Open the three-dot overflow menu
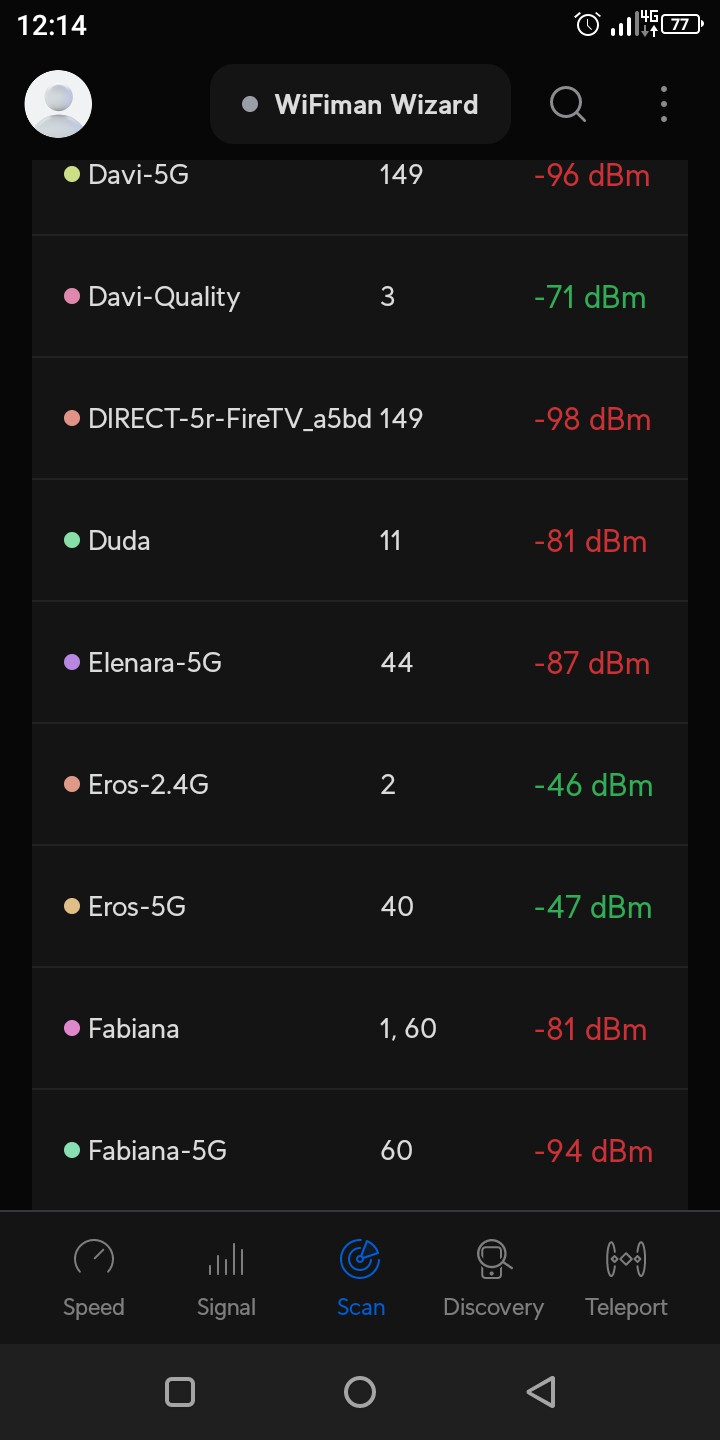The height and width of the screenshot is (1440, 720). pos(664,104)
